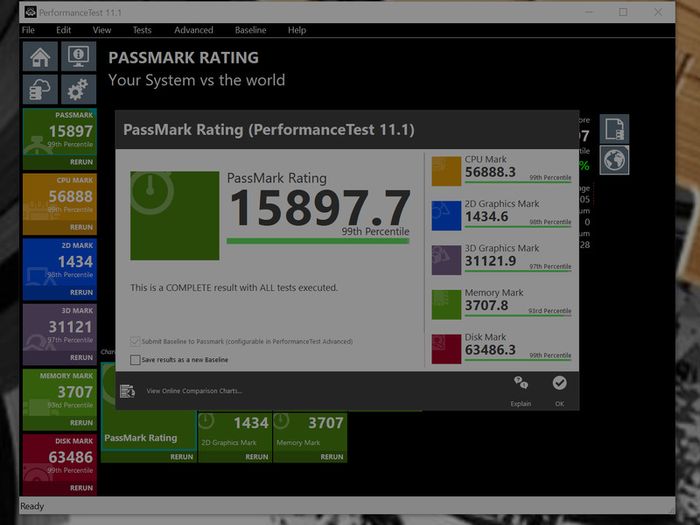
Task: Click RERUN under bottom 2D Graphics Mark tile
Action: click(257, 457)
